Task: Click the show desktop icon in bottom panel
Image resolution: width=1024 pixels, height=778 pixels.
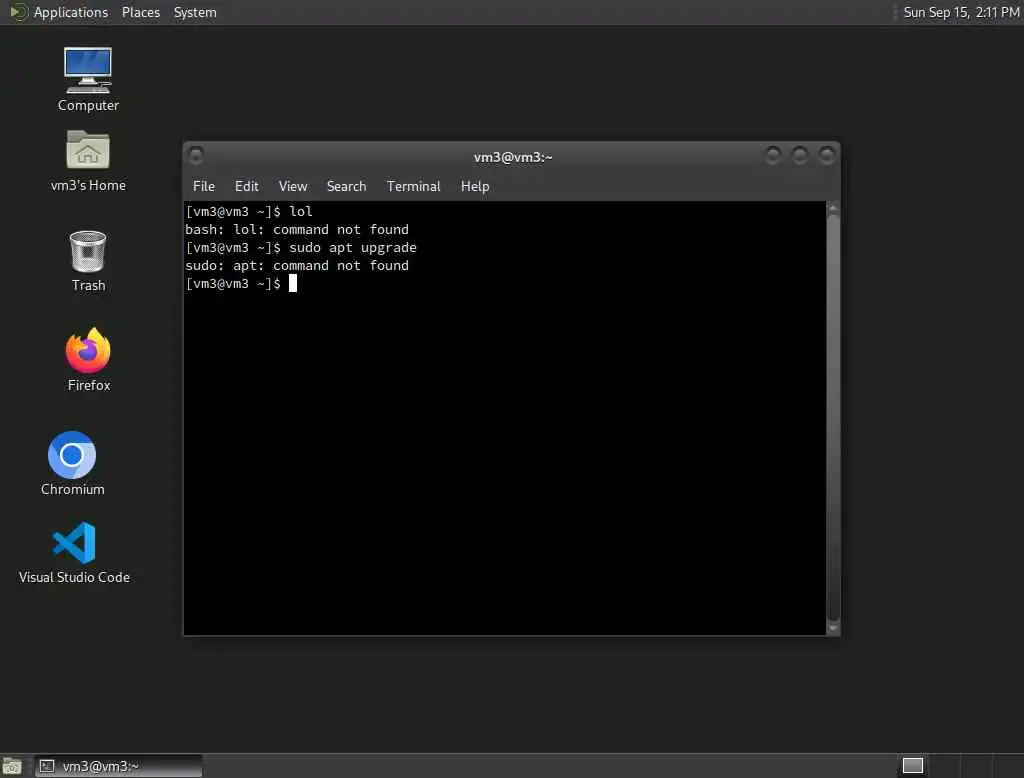Action: point(12,766)
